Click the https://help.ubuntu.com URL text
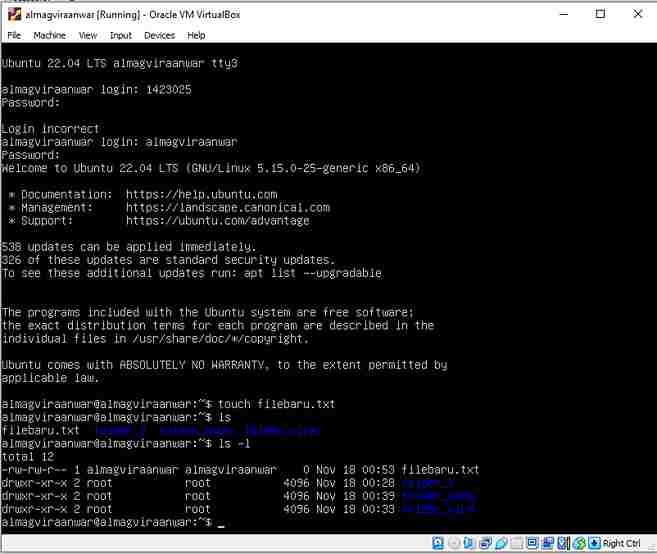This screenshot has height=554, width=657. coord(202,194)
